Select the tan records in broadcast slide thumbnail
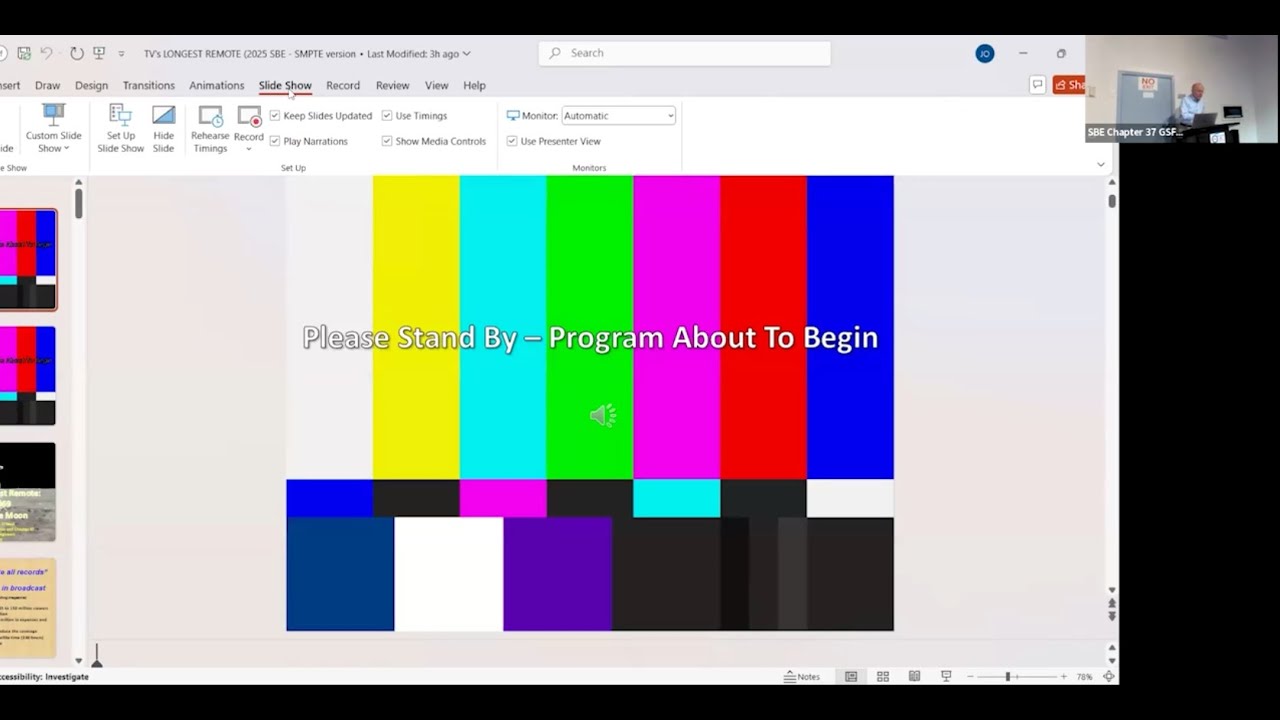 click(28, 608)
